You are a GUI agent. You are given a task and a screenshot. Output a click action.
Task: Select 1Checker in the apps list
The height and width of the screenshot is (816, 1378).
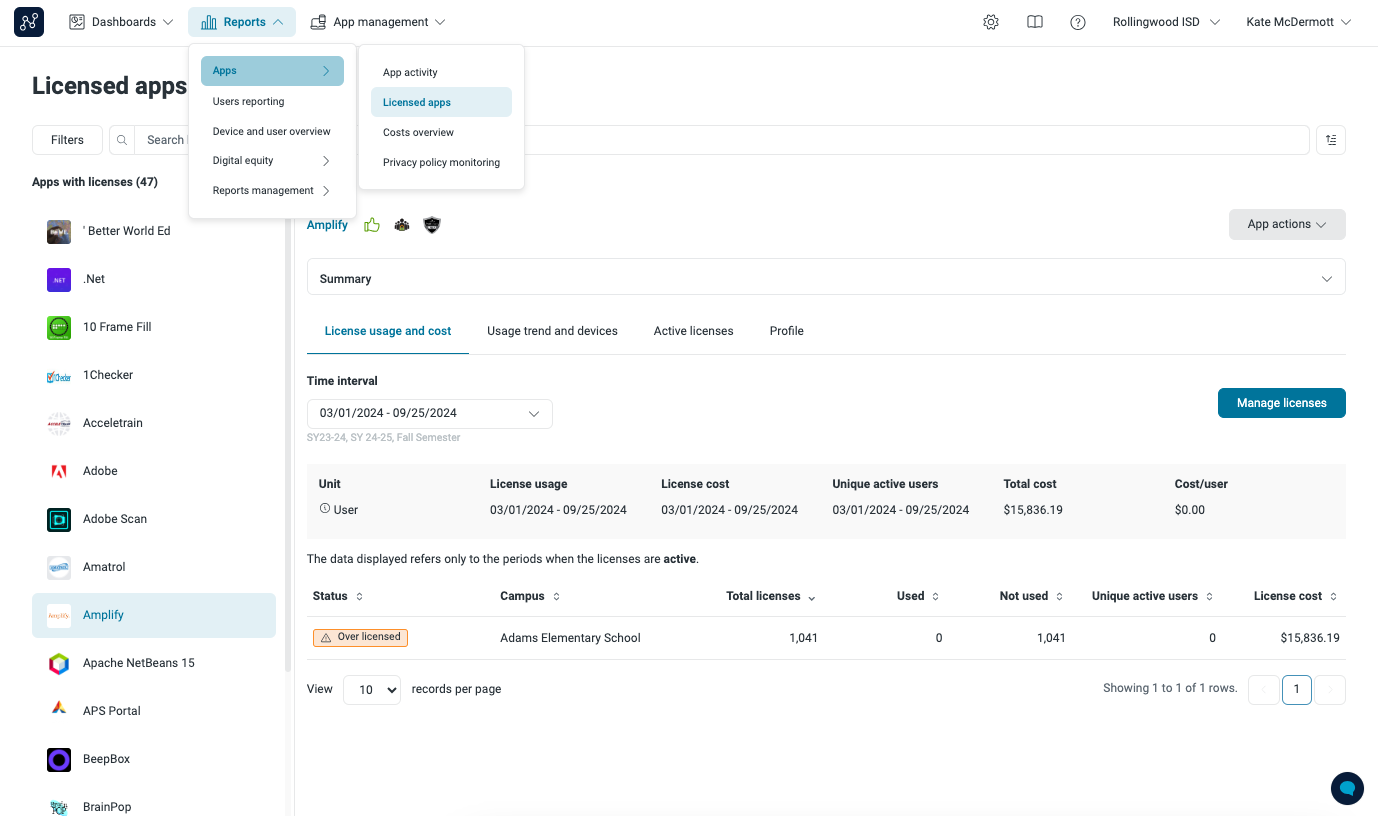(x=154, y=376)
